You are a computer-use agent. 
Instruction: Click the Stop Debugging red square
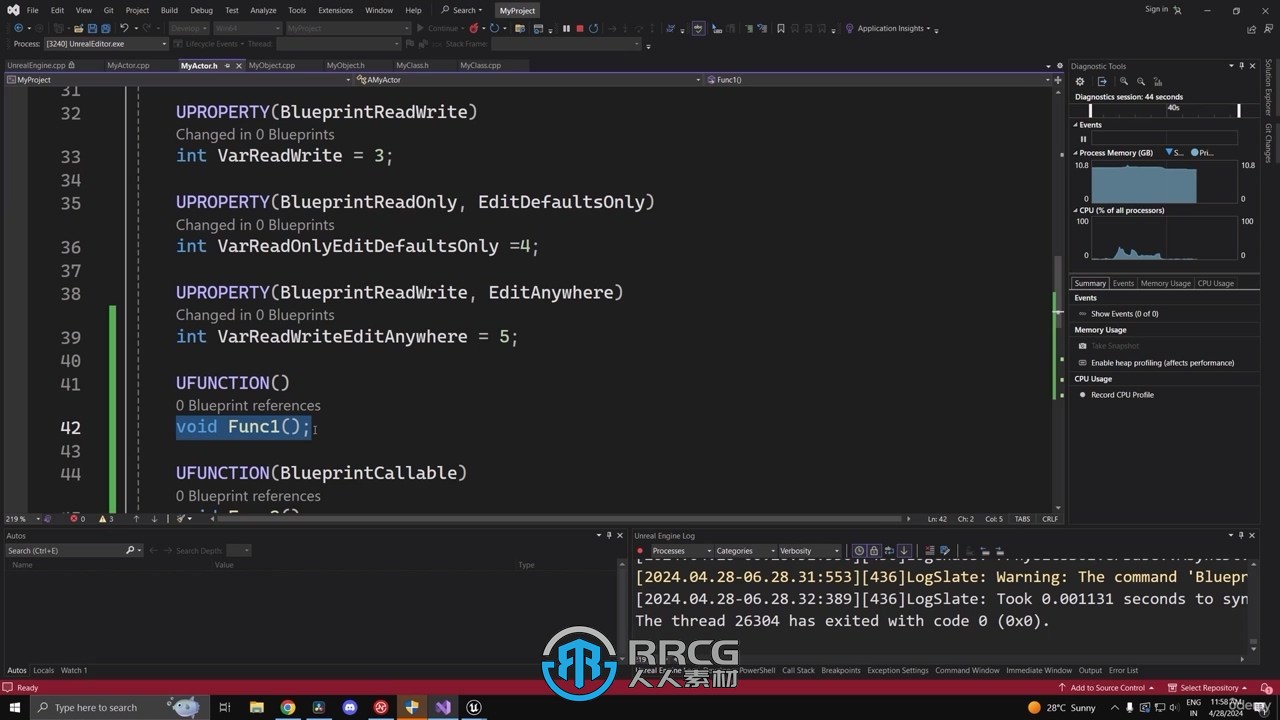580,28
